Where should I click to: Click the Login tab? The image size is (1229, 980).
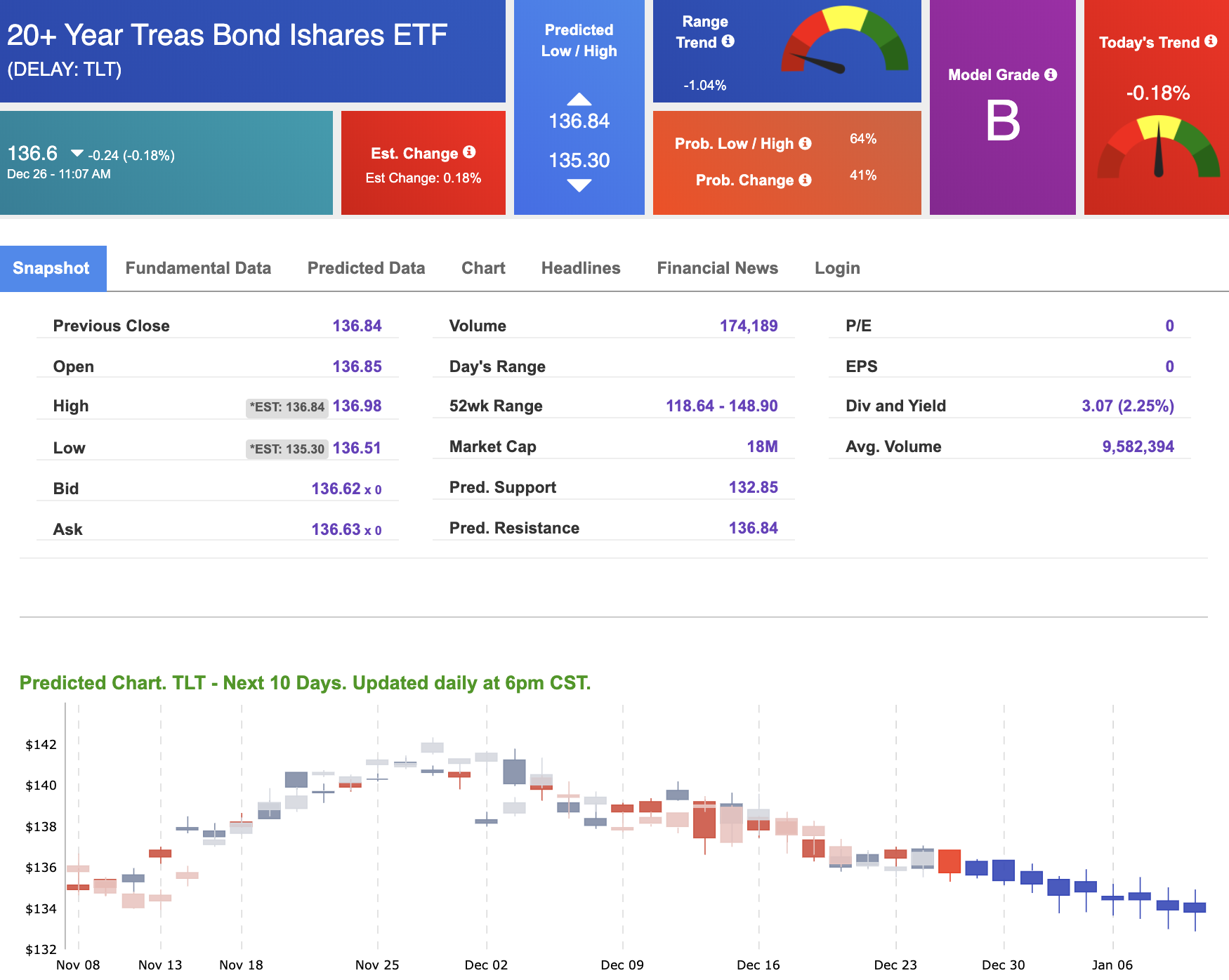tap(837, 268)
